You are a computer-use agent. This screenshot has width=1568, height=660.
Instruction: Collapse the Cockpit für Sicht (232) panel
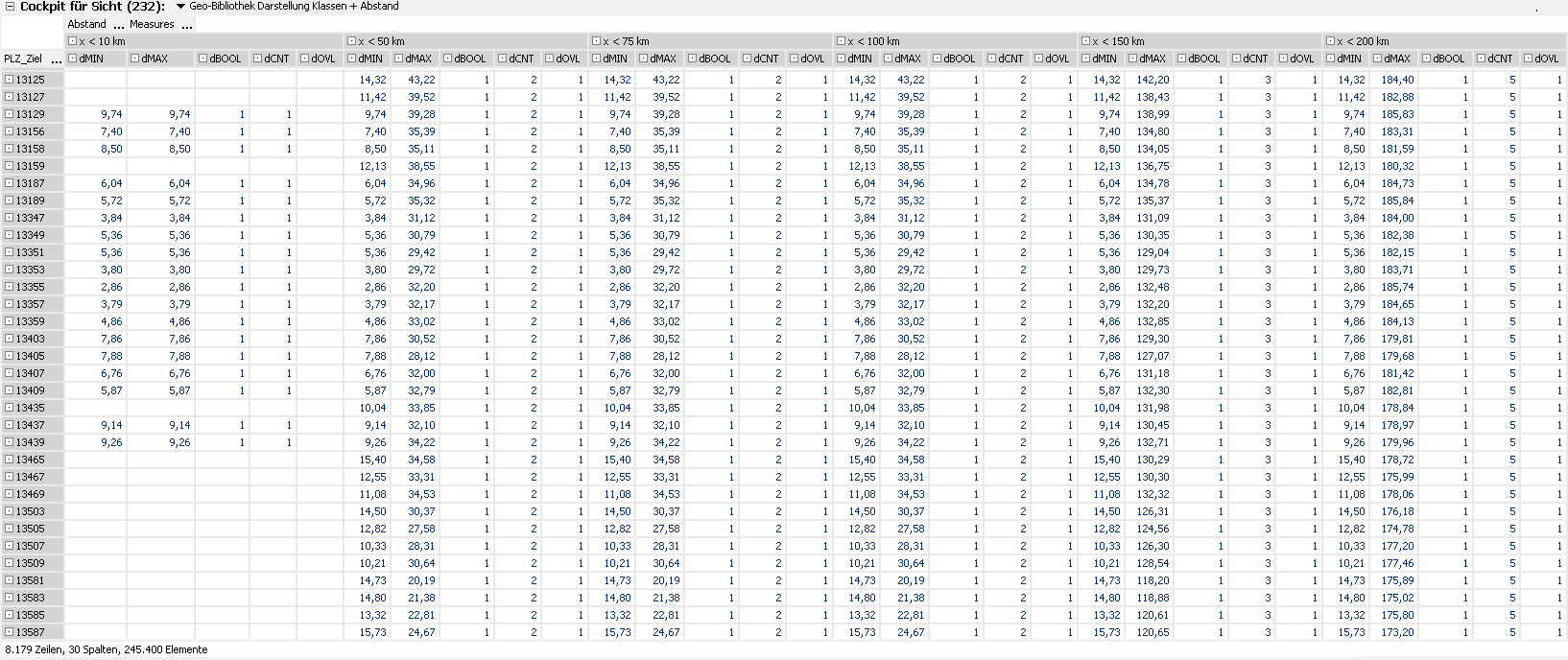10,6
